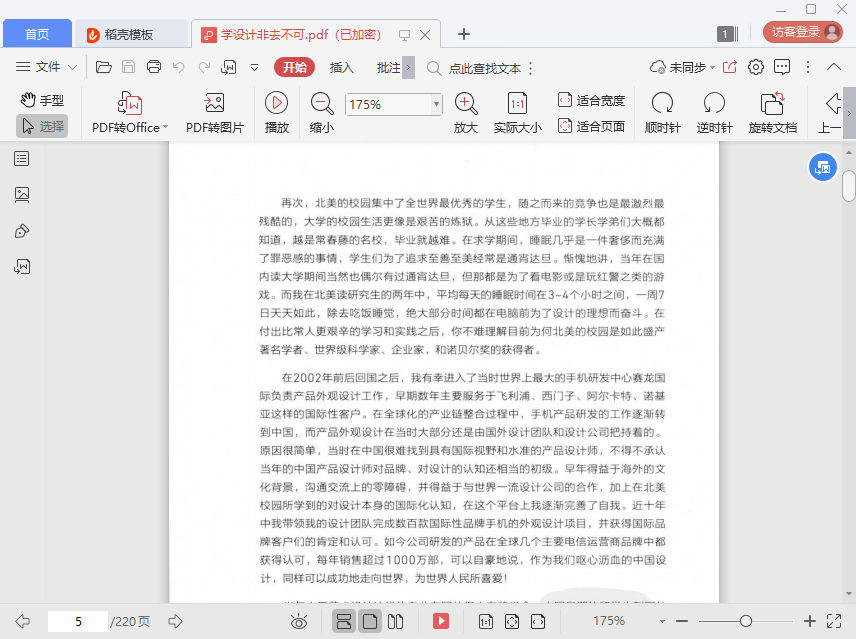Open 旋转文档 rotate document tool
This screenshot has width=856, height=639.
(x=772, y=112)
